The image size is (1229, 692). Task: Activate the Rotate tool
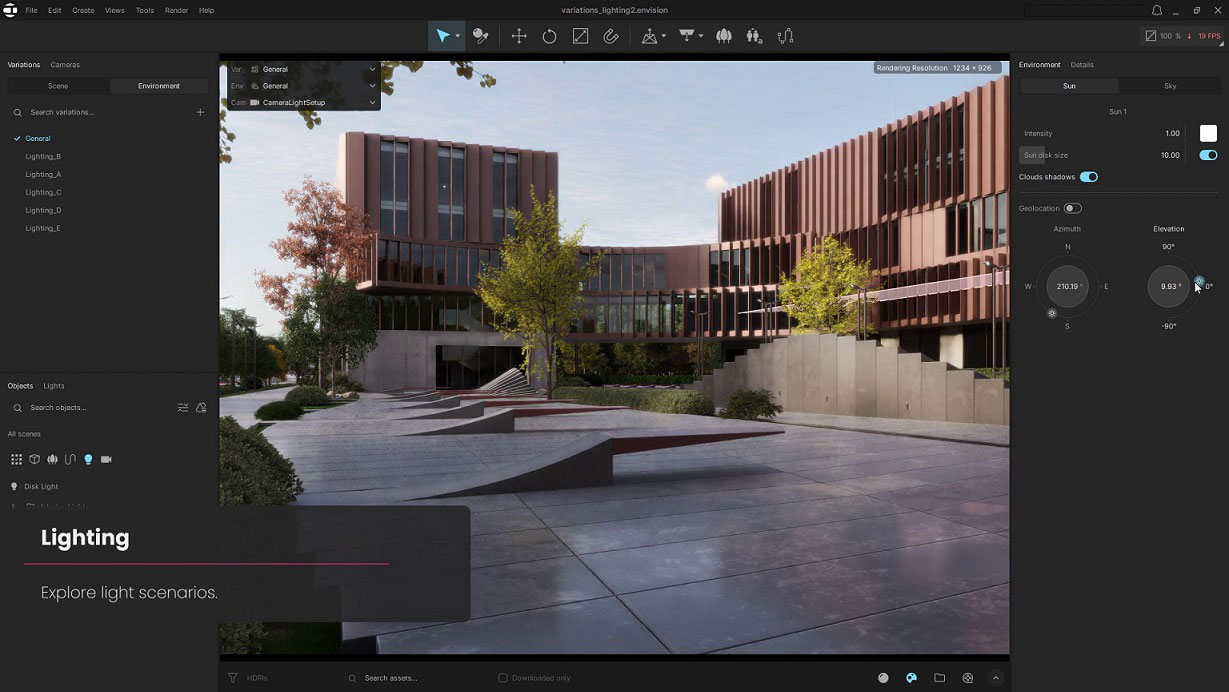click(x=549, y=36)
